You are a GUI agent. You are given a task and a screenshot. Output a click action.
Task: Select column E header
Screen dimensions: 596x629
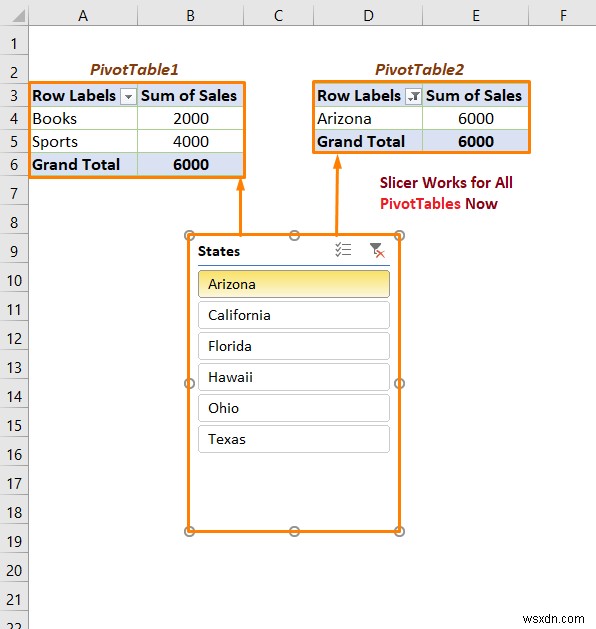[x=476, y=16]
